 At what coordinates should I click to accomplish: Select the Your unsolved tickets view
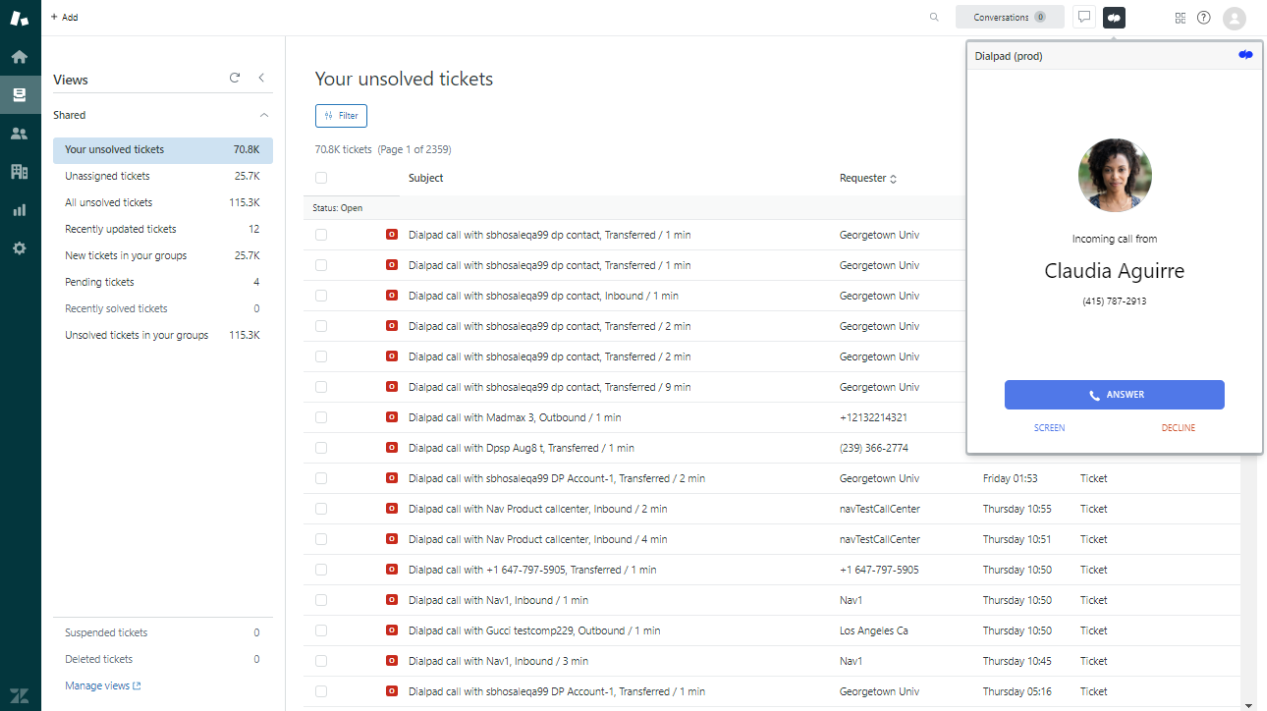point(163,150)
